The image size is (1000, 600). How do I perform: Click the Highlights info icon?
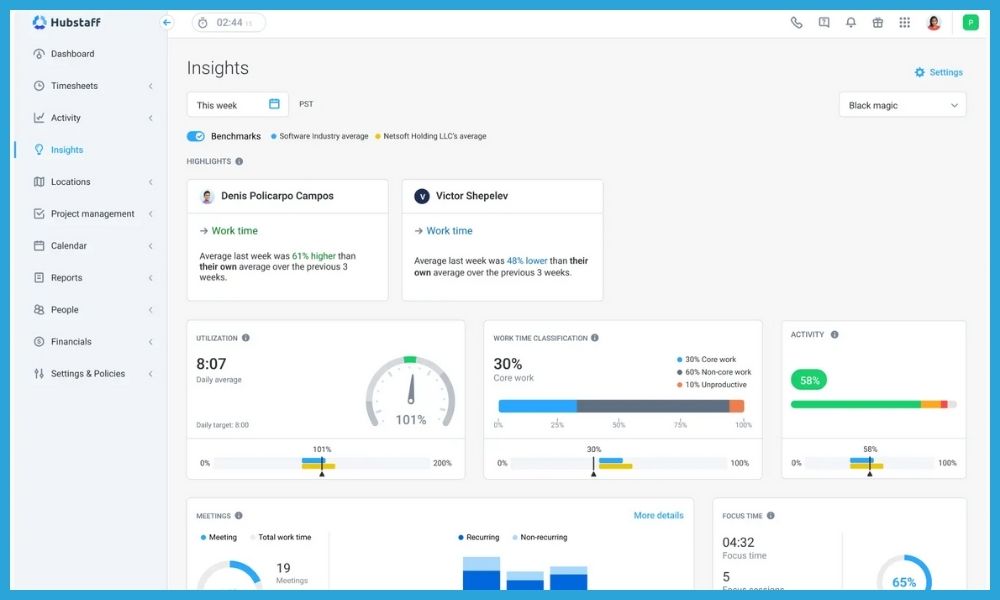click(x=239, y=161)
